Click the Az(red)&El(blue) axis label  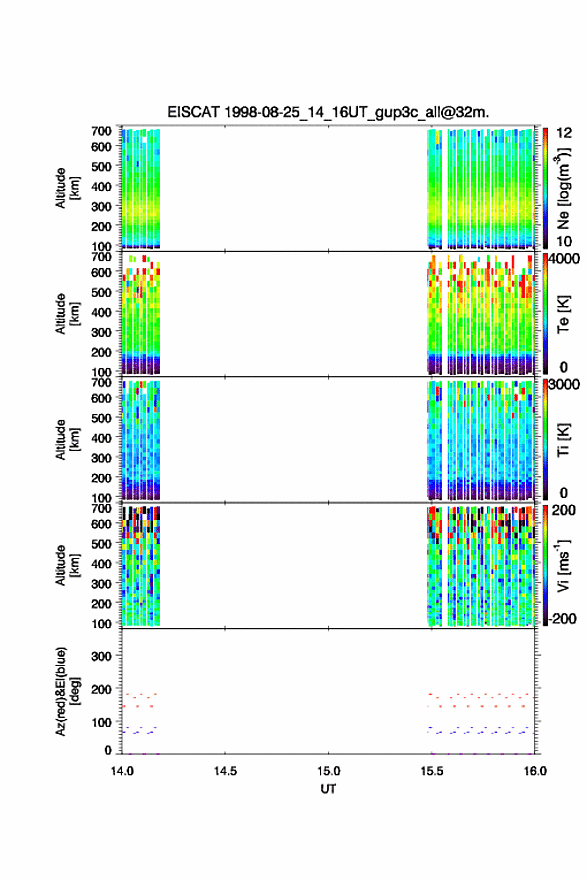pyautogui.click(x=66, y=691)
